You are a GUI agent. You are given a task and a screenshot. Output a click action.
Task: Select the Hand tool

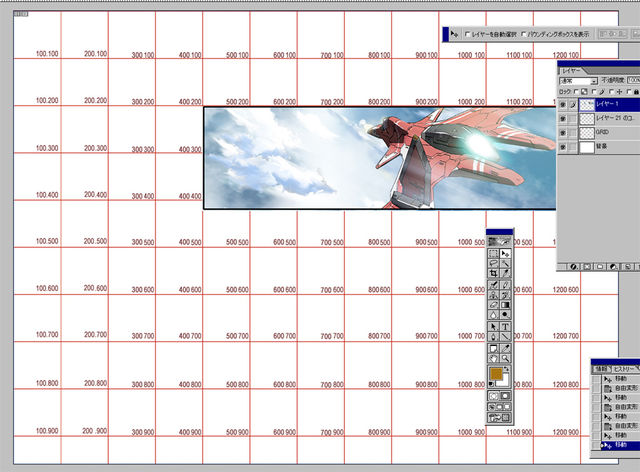[493, 358]
